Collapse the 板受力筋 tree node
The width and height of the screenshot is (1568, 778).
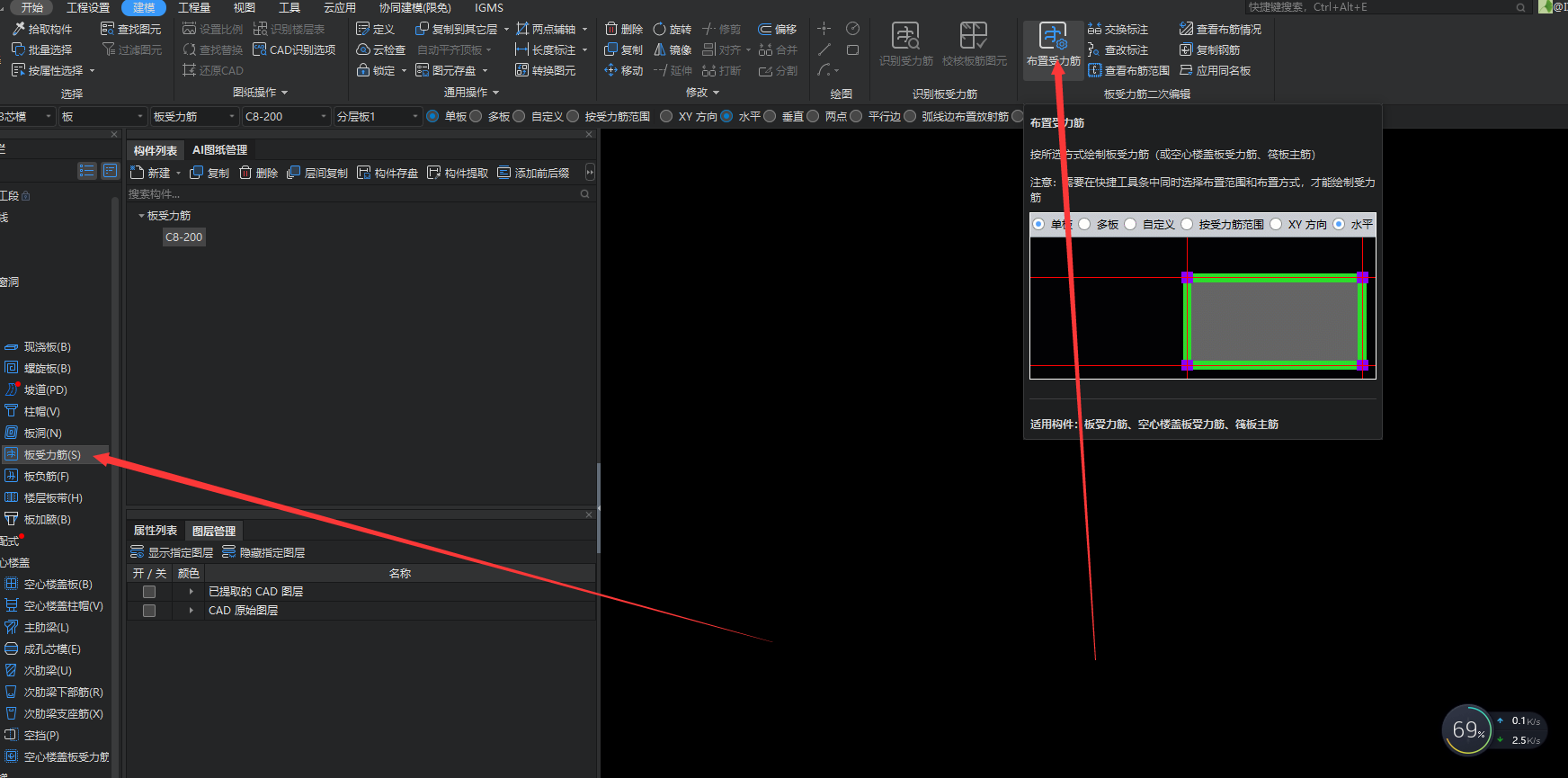[141, 216]
